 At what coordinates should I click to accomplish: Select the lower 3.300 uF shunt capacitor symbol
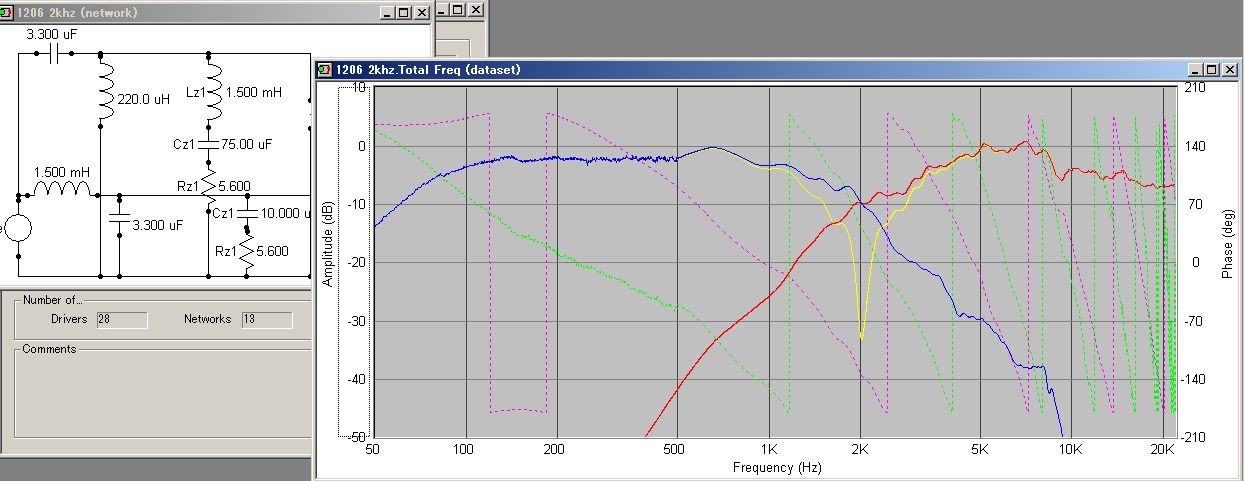pos(119,218)
